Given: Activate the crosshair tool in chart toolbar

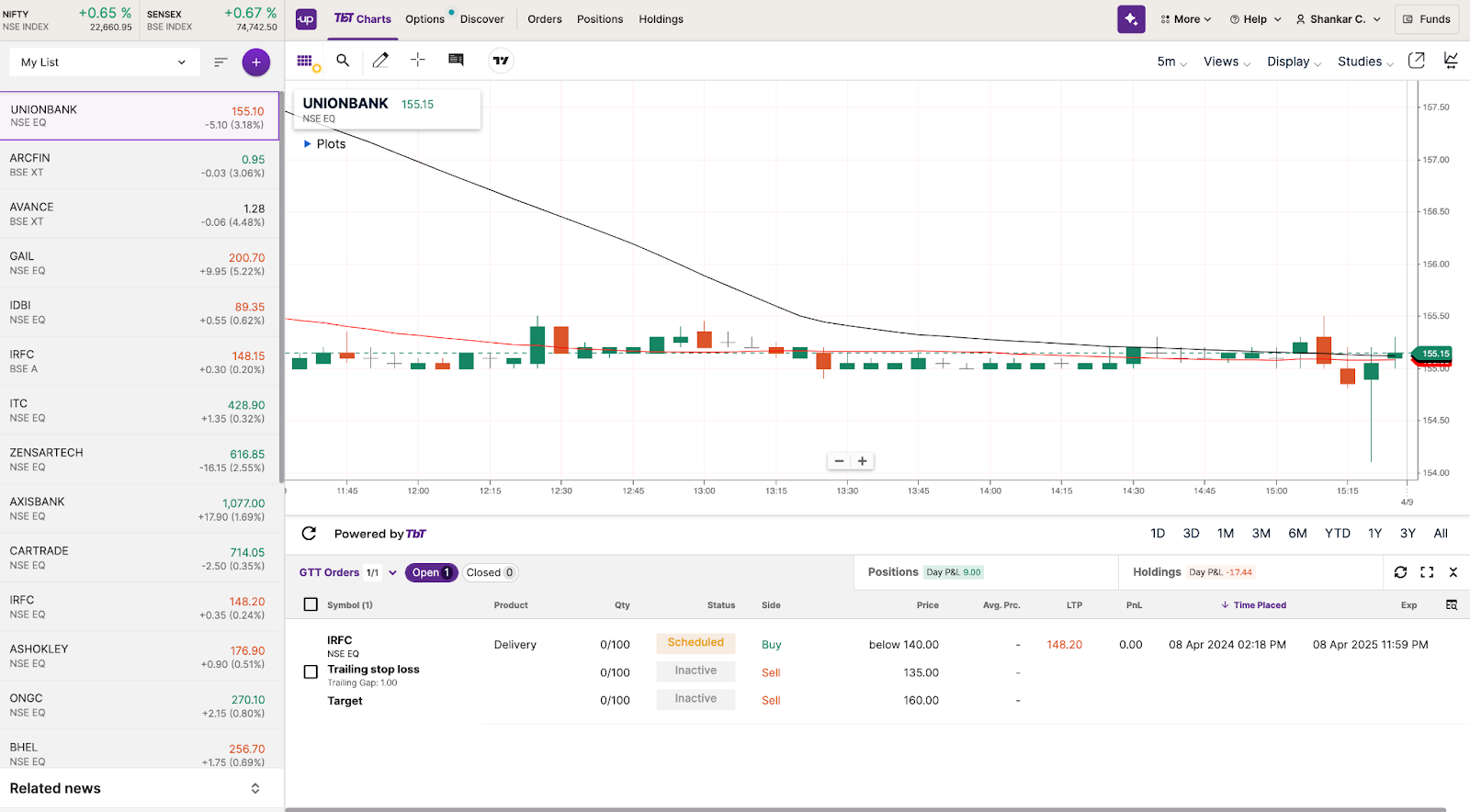Looking at the screenshot, I should [418, 61].
